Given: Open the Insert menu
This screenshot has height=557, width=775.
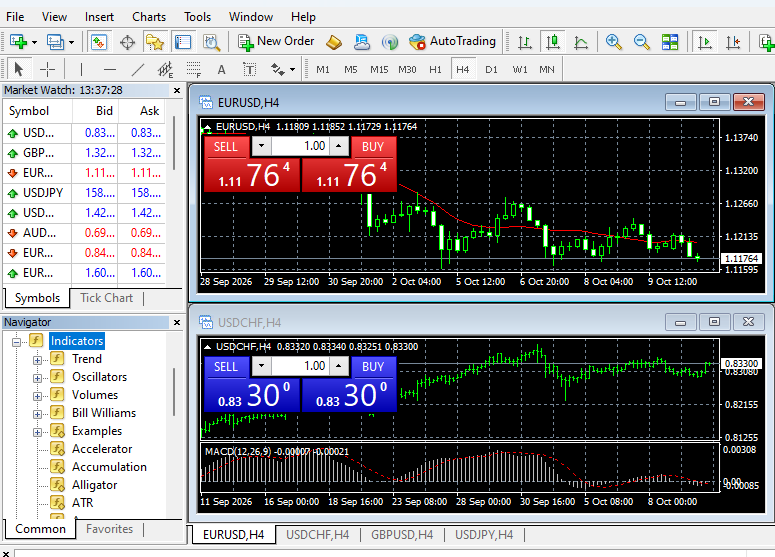Looking at the screenshot, I should 99,17.
